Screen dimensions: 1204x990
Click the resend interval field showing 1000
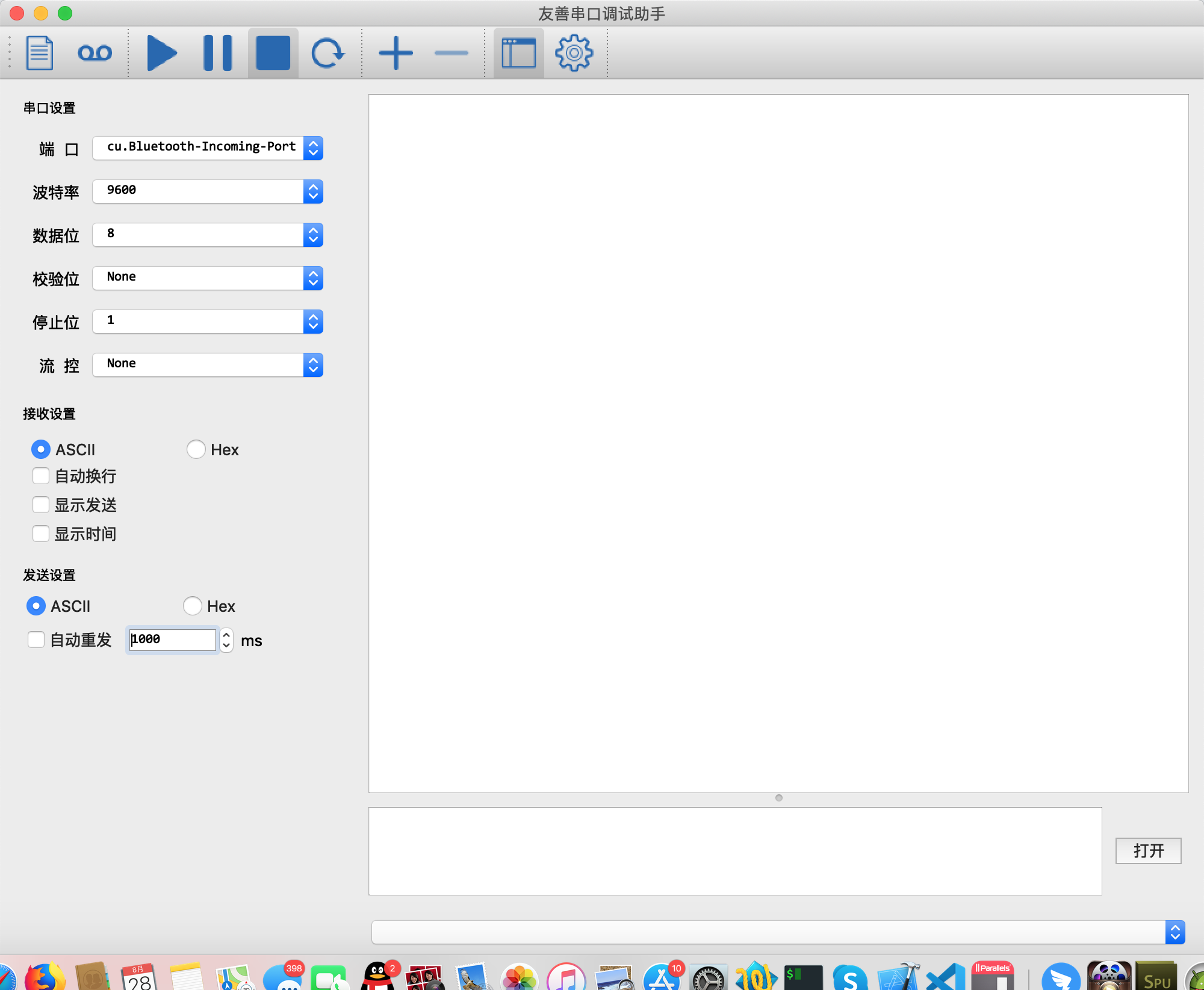pos(172,640)
